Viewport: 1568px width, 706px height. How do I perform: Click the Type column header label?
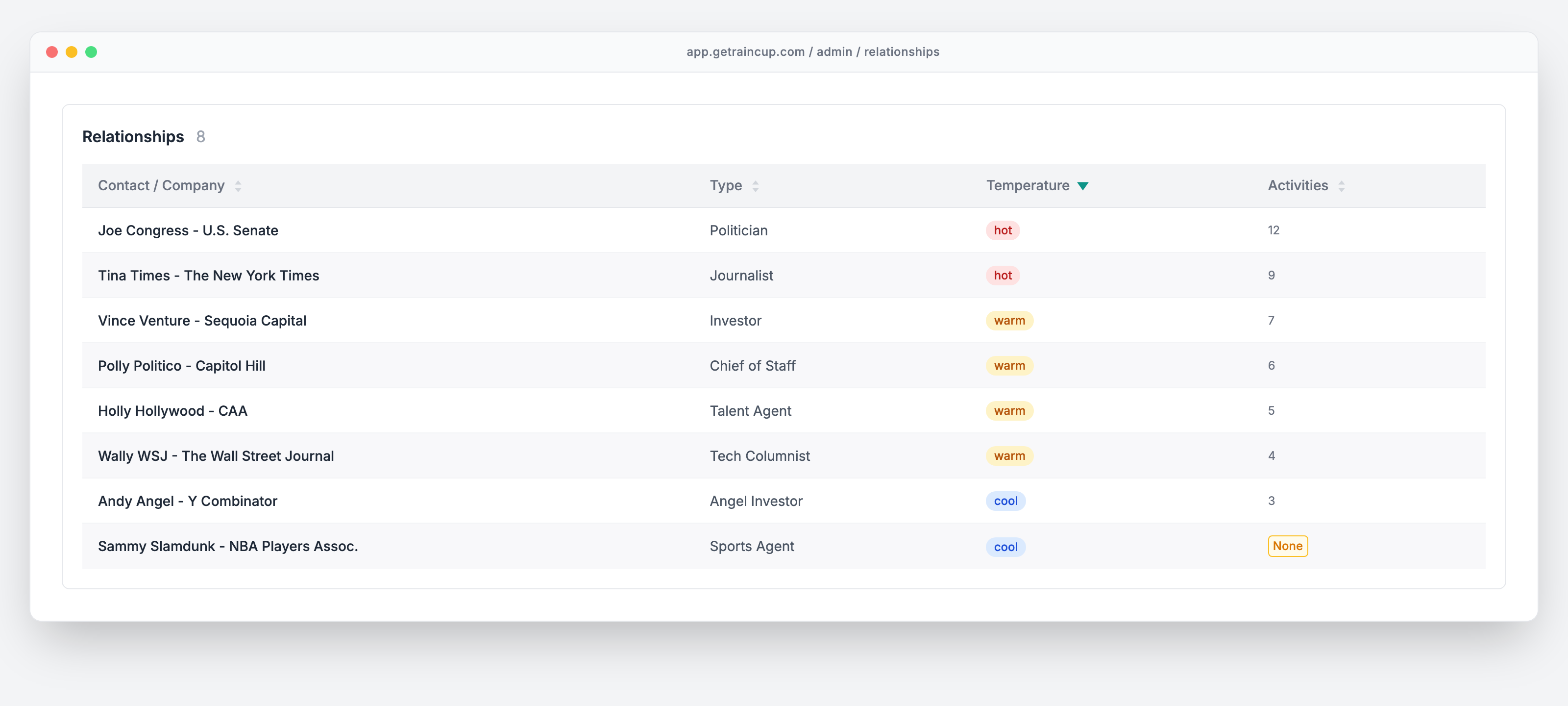click(x=726, y=185)
